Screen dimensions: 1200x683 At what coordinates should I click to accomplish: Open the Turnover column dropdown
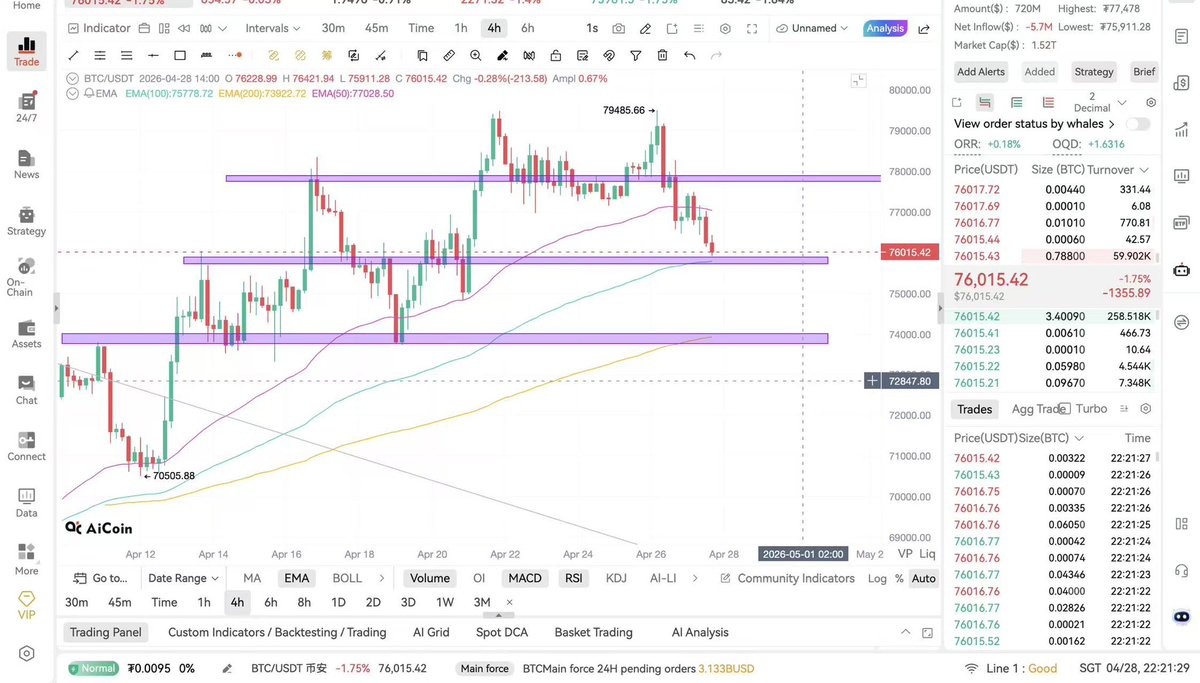[x=1118, y=170]
